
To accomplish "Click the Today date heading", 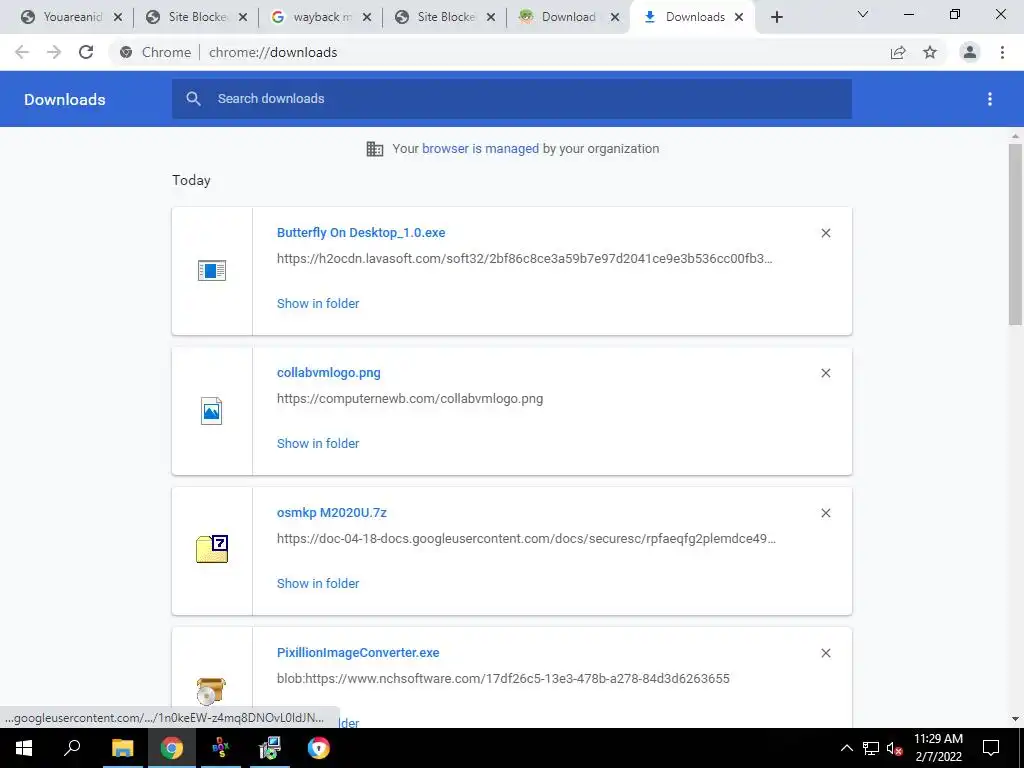I will coord(191,180).
